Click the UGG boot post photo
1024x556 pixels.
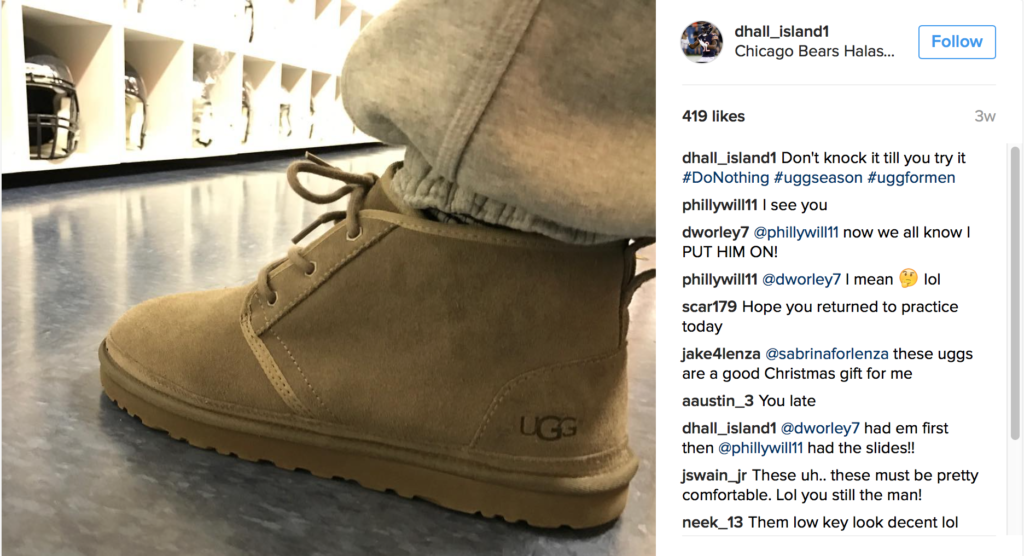pos(328,278)
